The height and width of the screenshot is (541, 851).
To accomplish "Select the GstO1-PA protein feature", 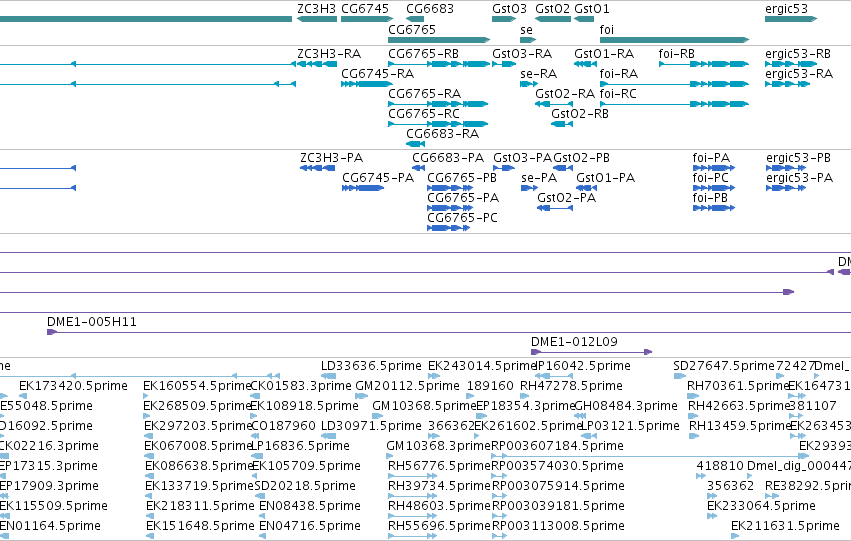I will click(587, 188).
